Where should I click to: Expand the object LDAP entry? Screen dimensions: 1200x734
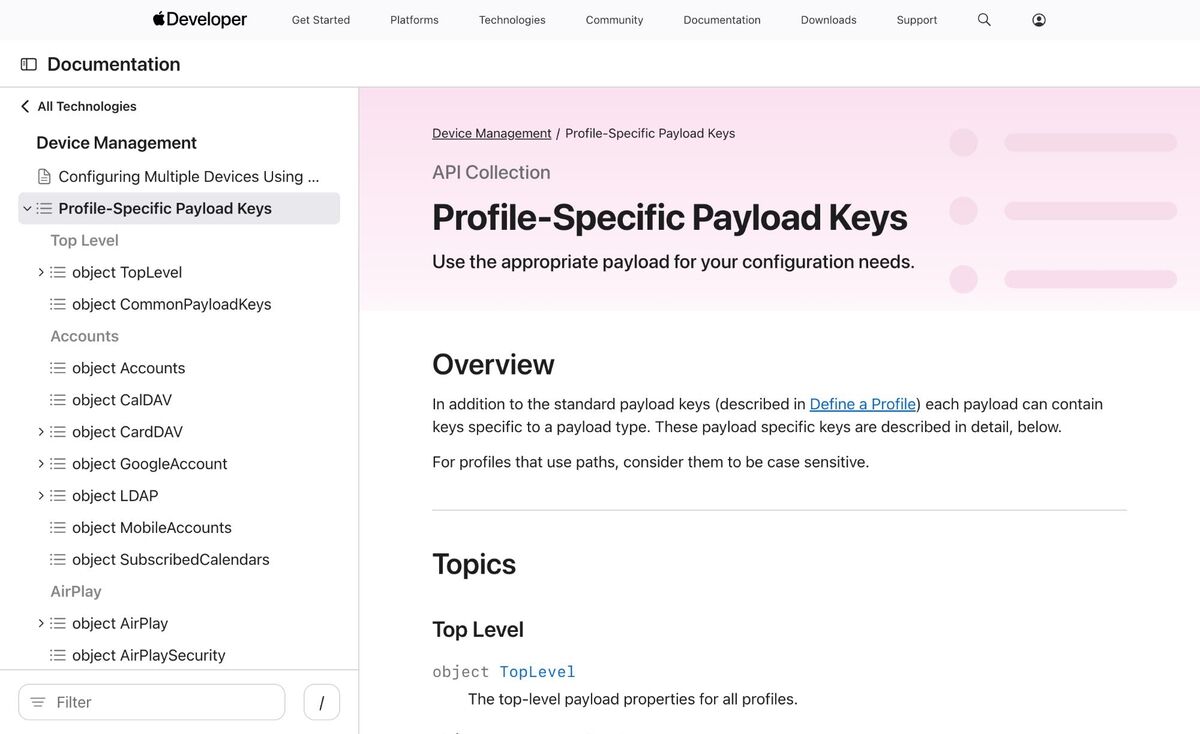[41, 496]
